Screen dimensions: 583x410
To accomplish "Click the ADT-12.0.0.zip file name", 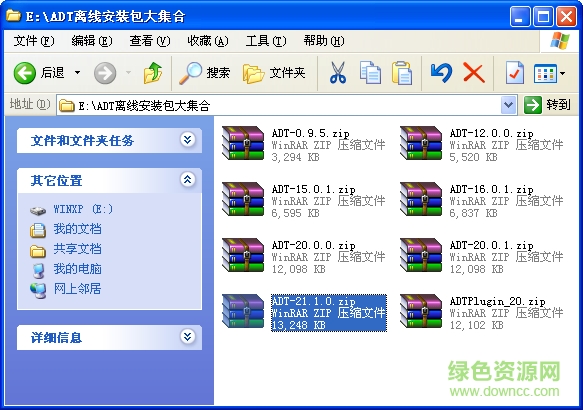I will point(492,133).
